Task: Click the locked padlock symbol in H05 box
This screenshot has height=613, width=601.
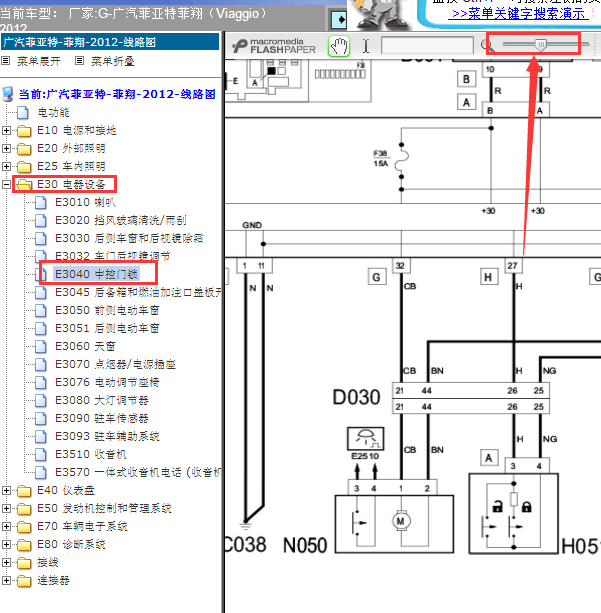Action: point(526,507)
